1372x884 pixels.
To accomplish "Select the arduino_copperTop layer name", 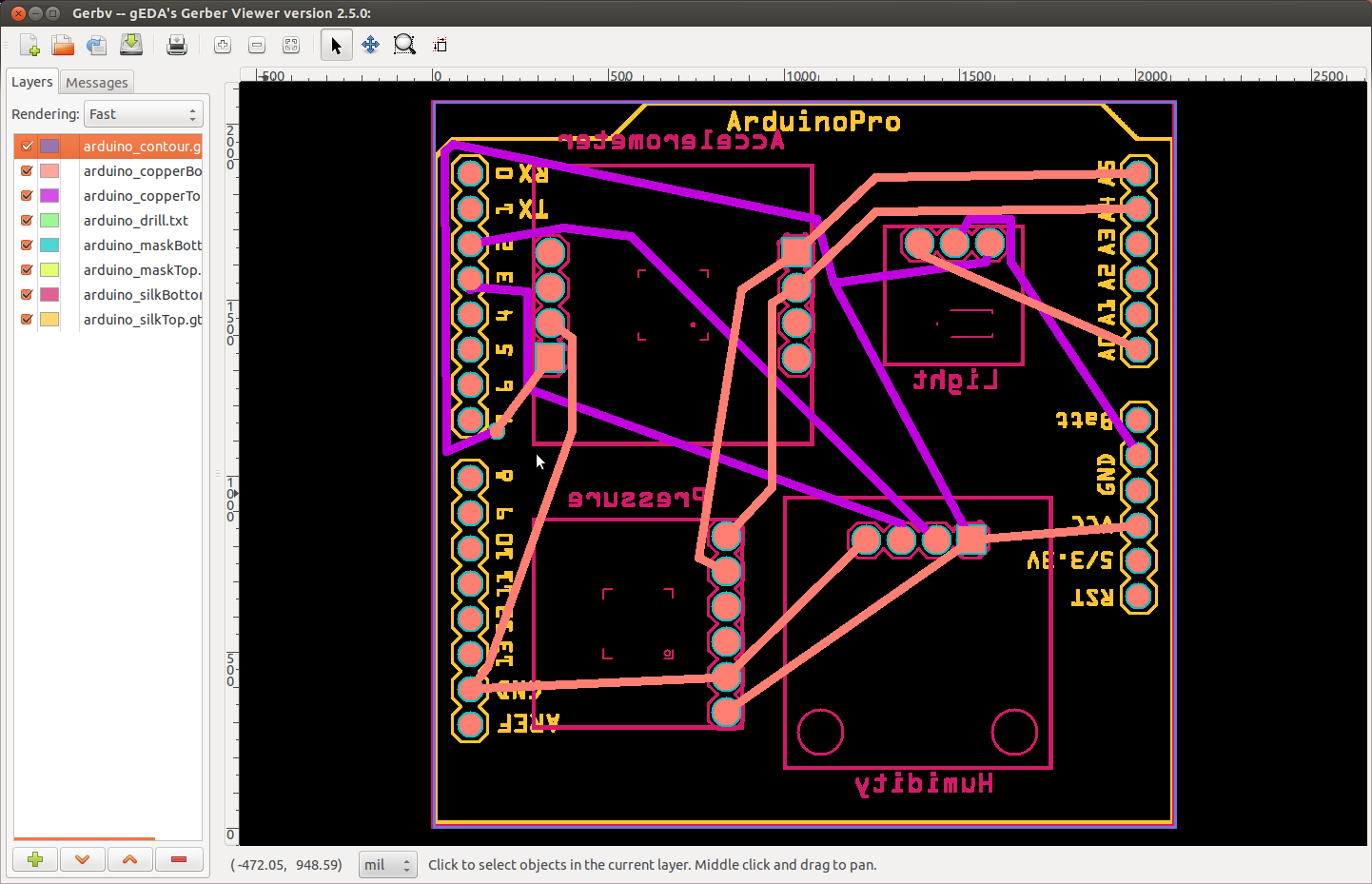I will pos(142,196).
